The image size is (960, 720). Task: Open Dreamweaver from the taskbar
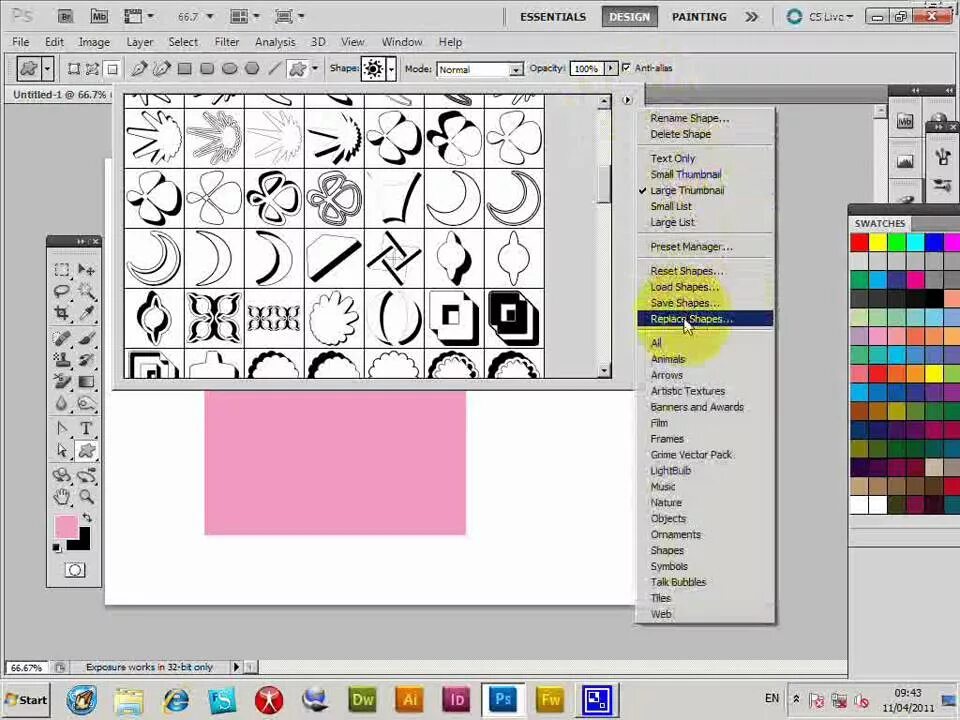(x=363, y=700)
